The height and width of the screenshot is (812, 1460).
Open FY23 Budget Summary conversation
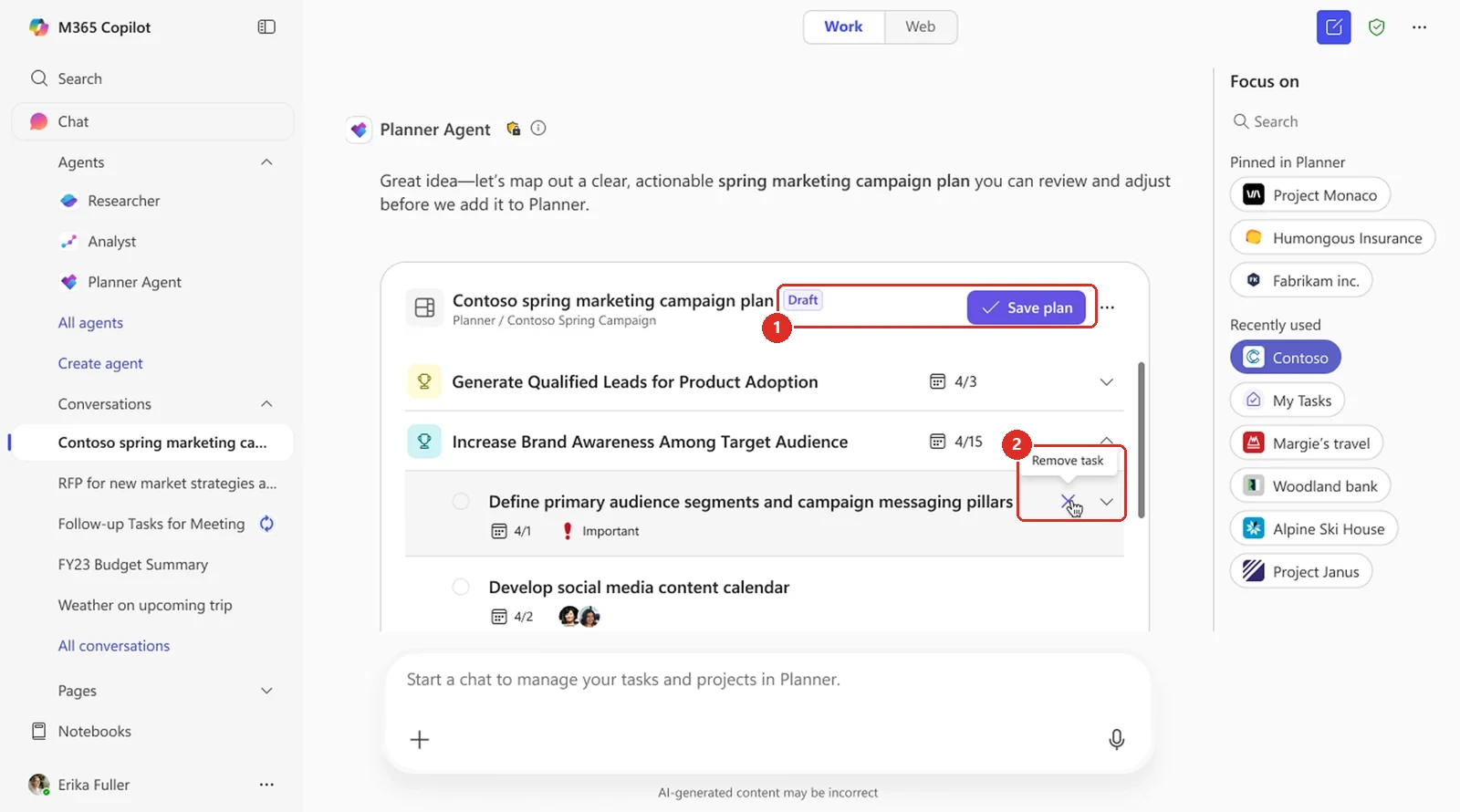tap(133, 565)
